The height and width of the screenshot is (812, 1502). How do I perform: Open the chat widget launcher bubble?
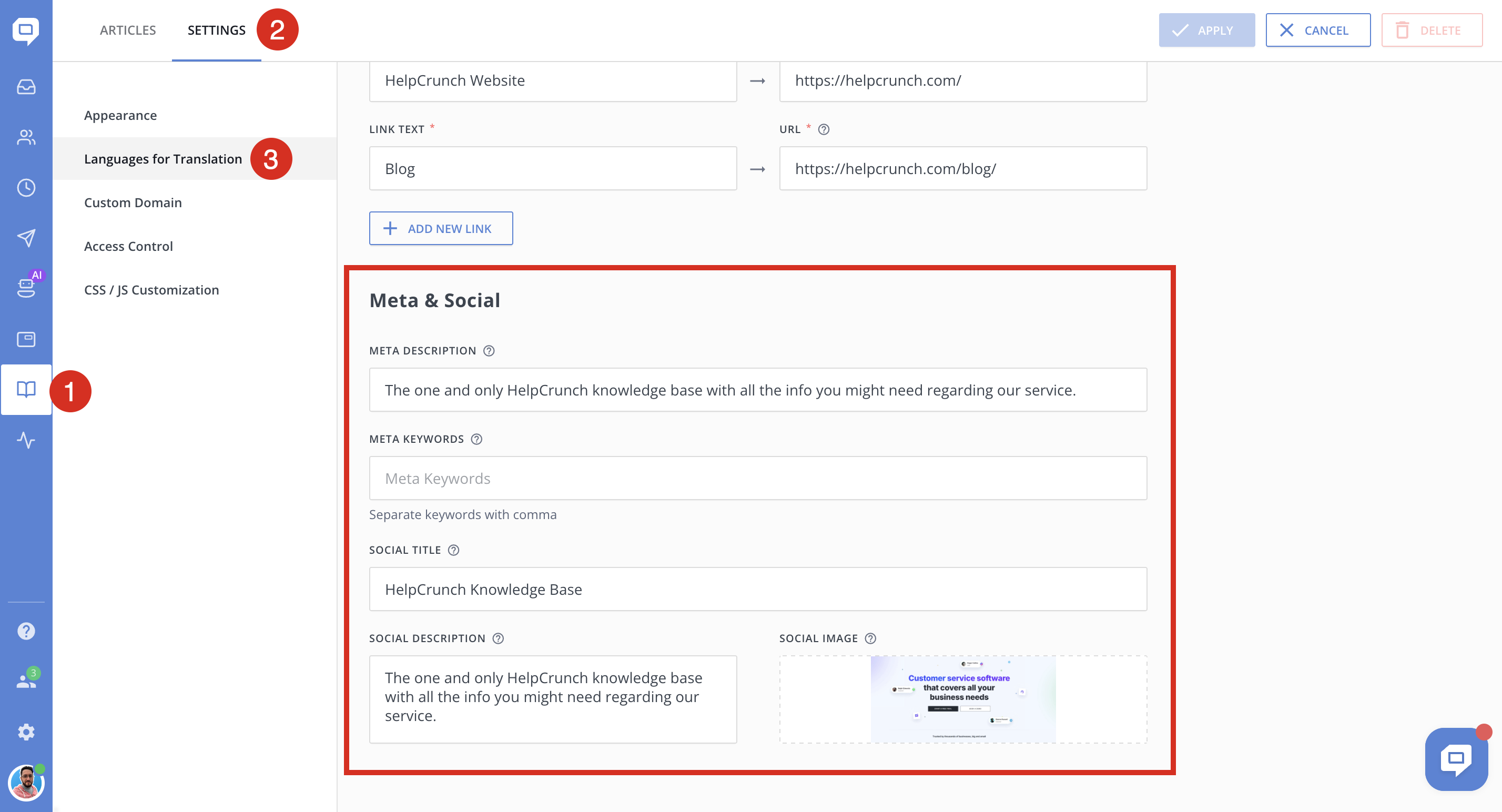click(x=1456, y=759)
